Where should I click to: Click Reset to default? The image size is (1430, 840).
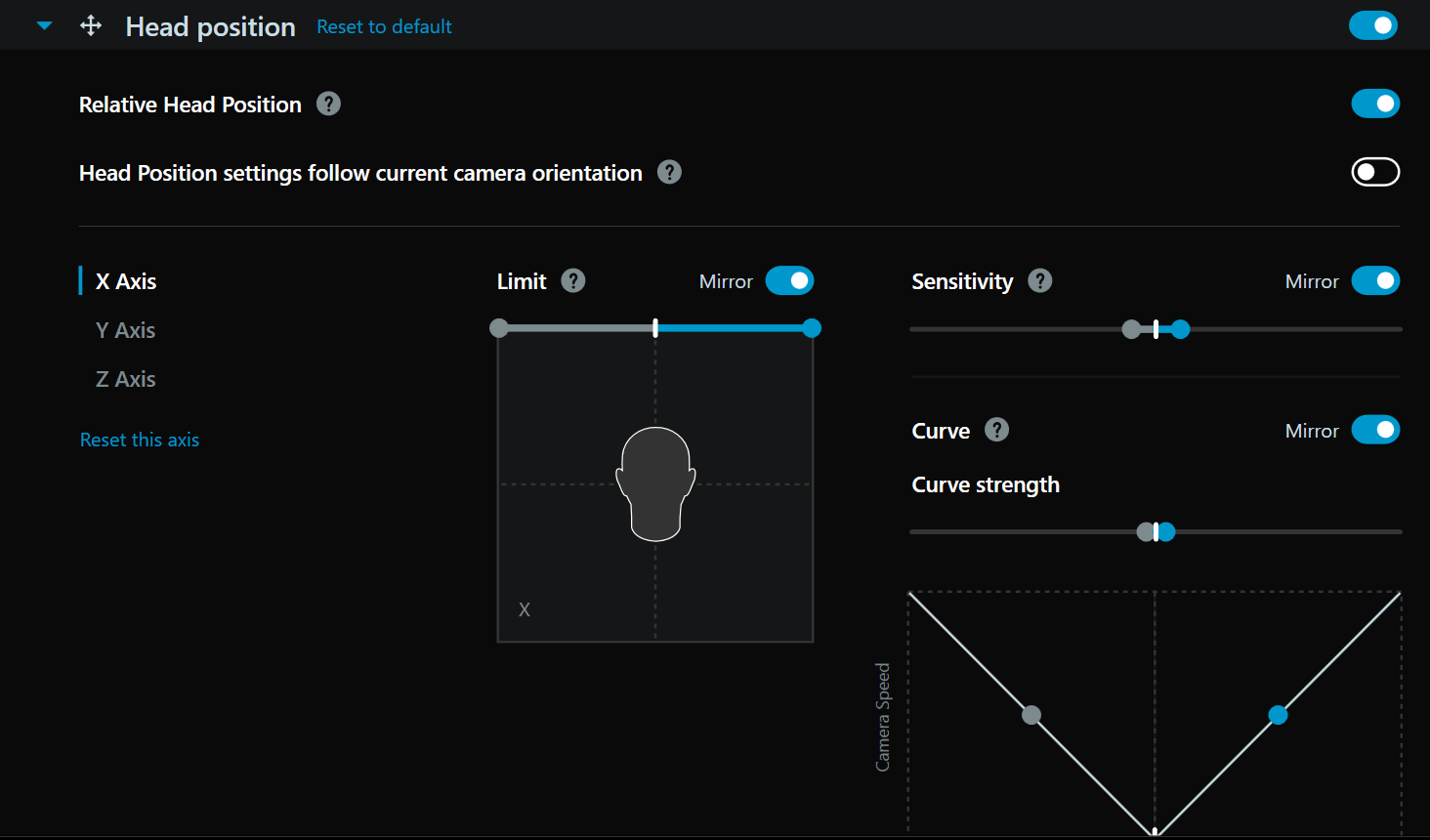pyautogui.click(x=384, y=26)
